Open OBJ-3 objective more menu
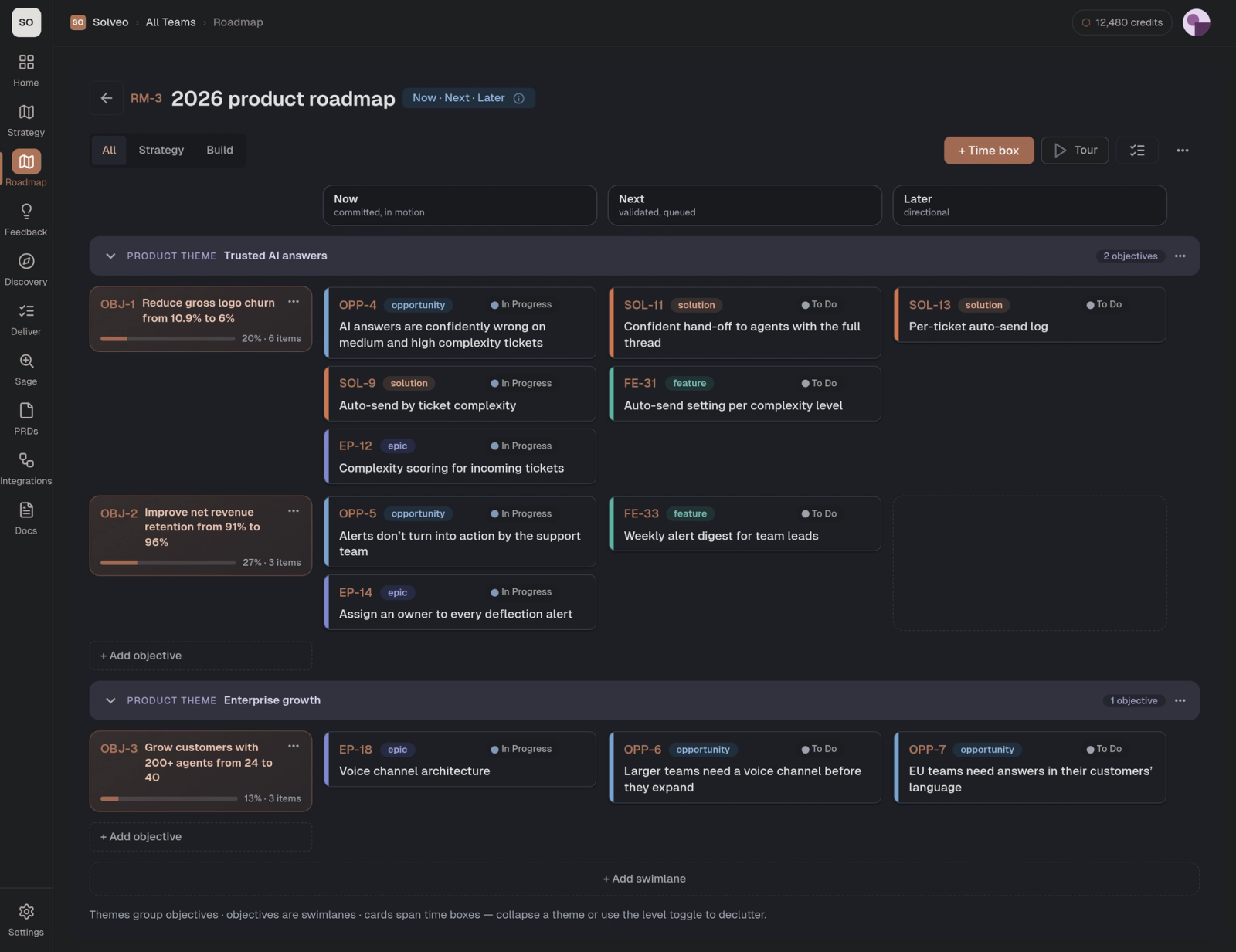1236x952 pixels. tap(294, 746)
